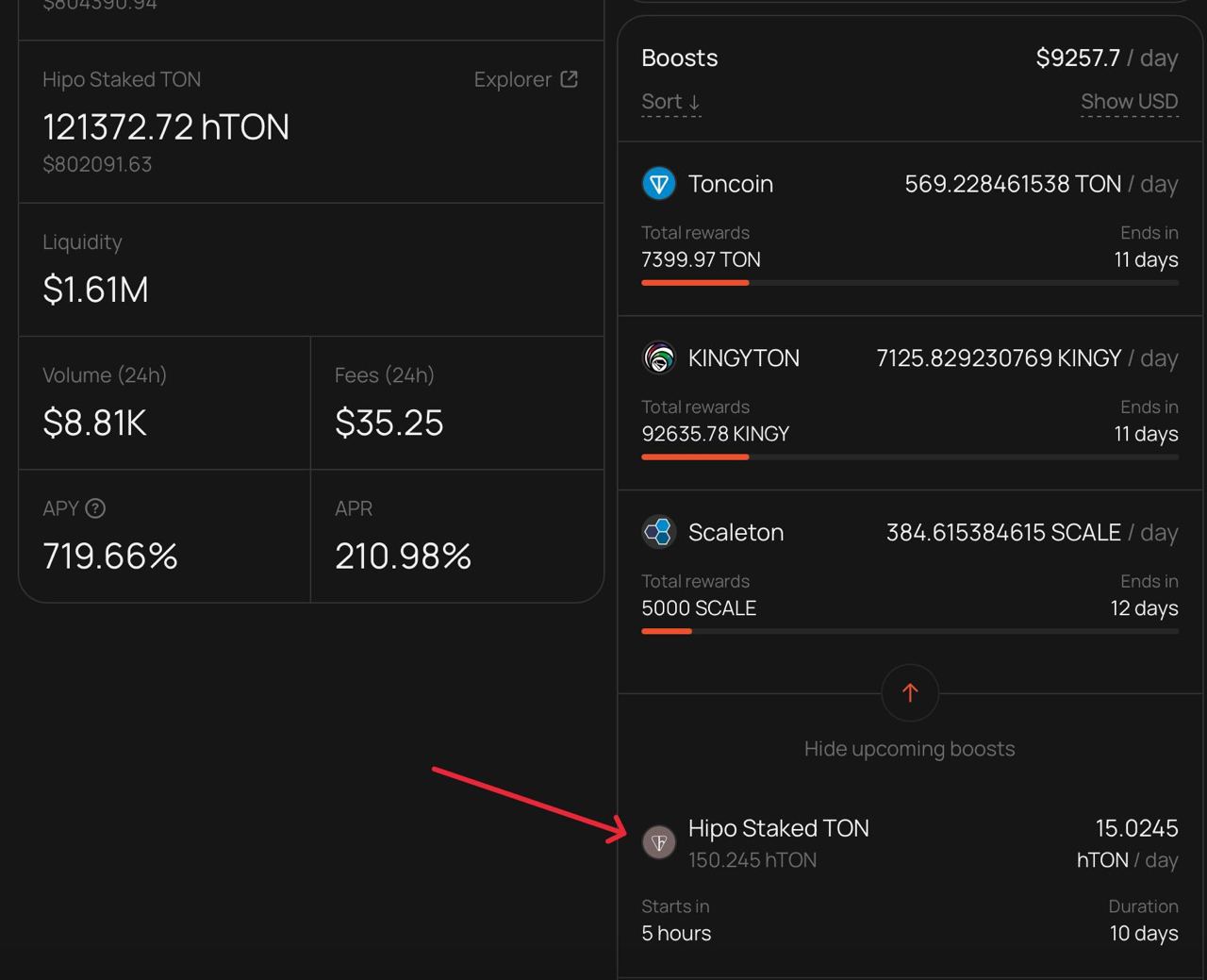Click the 569.228461538 TON per day rate
This screenshot has height=980, width=1207.
tap(1041, 184)
